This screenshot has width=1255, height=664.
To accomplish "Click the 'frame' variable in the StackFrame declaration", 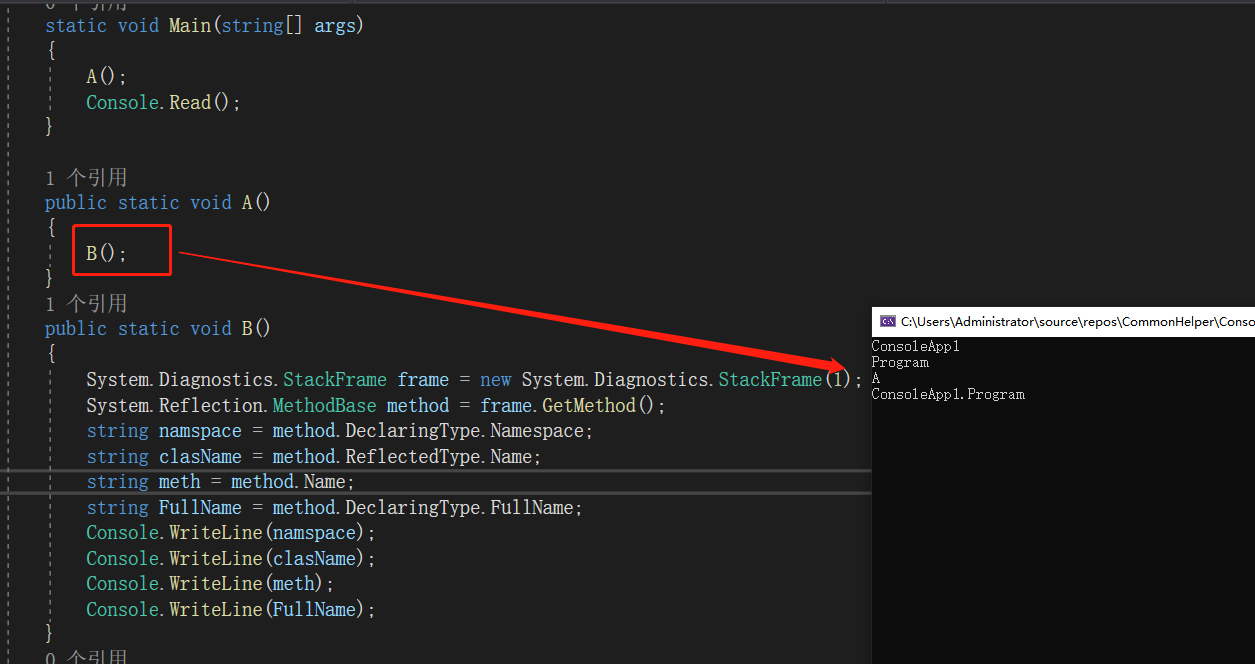I will tap(423, 380).
